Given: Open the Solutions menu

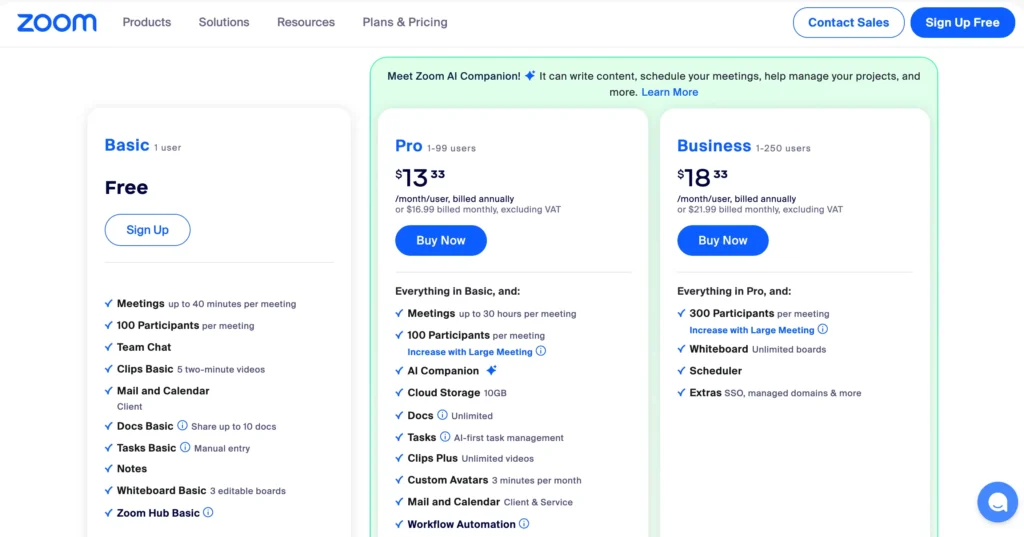Looking at the screenshot, I should coord(224,22).
